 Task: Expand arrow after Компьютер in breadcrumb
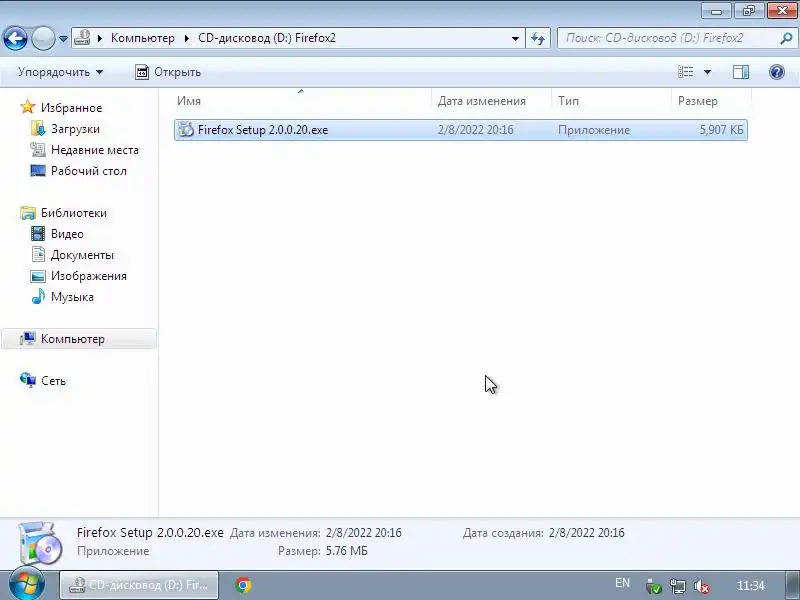point(187,38)
